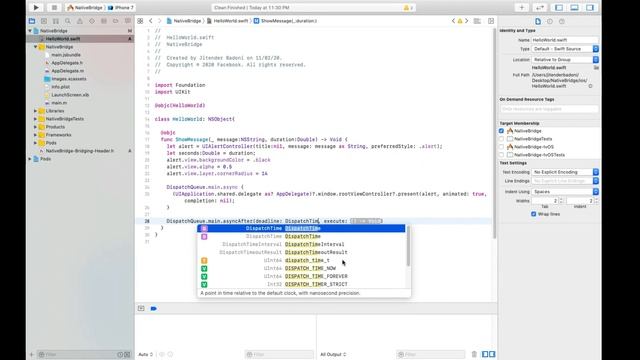Image resolution: width=640 pixels, height=360 pixels.
Task: Open the Find navigator magnifier icon
Action: (68, 21)
